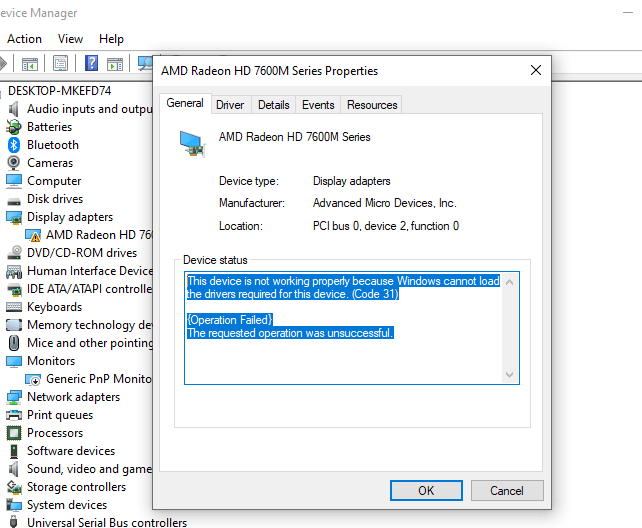Click the Processors chip icon
Image resolution: width=642 pixels, height=528 pixels.
pos(14,433)
